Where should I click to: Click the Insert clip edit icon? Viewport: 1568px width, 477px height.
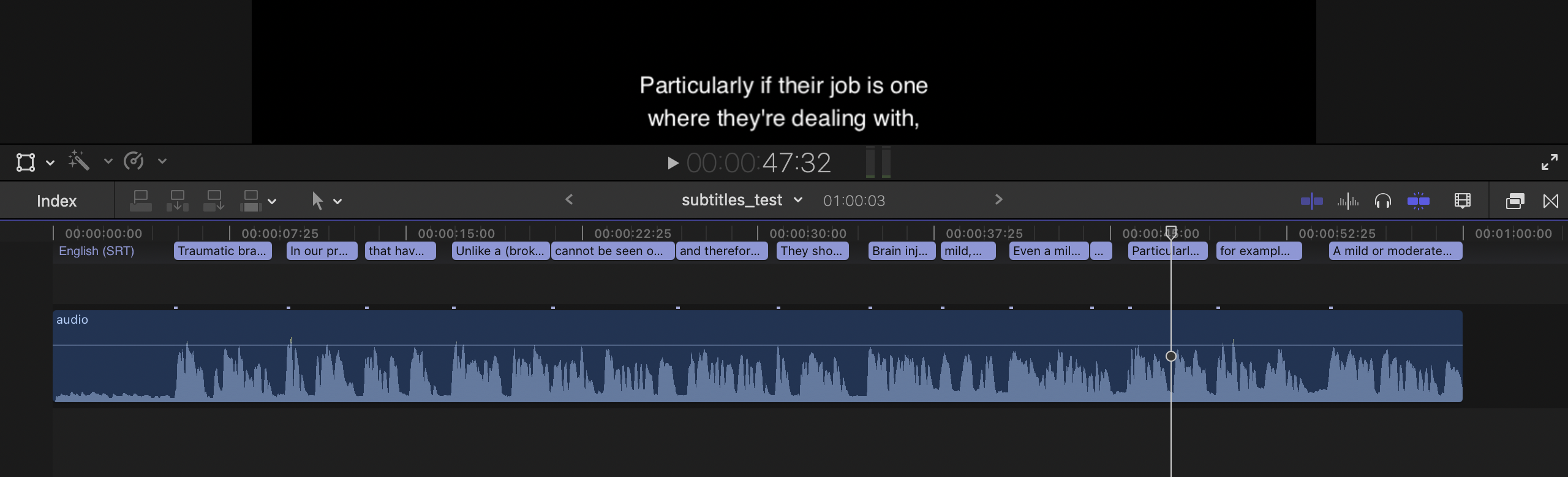point(178,201)
